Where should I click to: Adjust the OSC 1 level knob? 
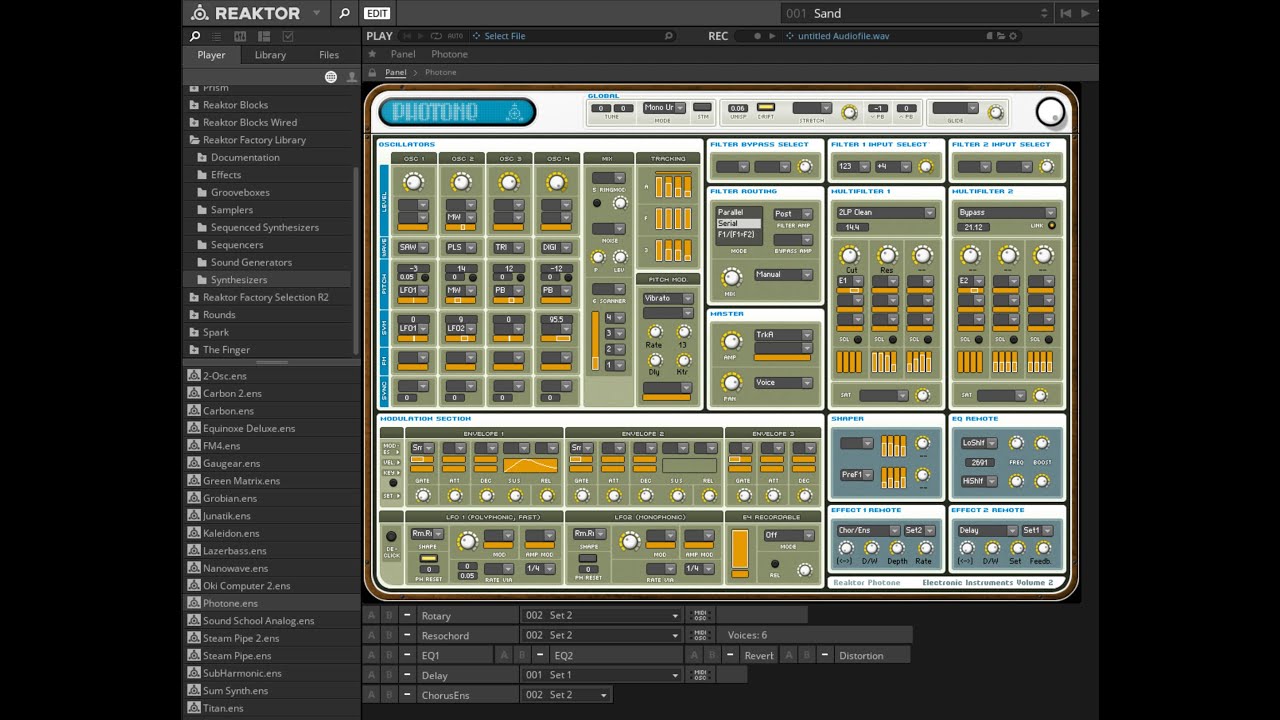coord(413,181)
